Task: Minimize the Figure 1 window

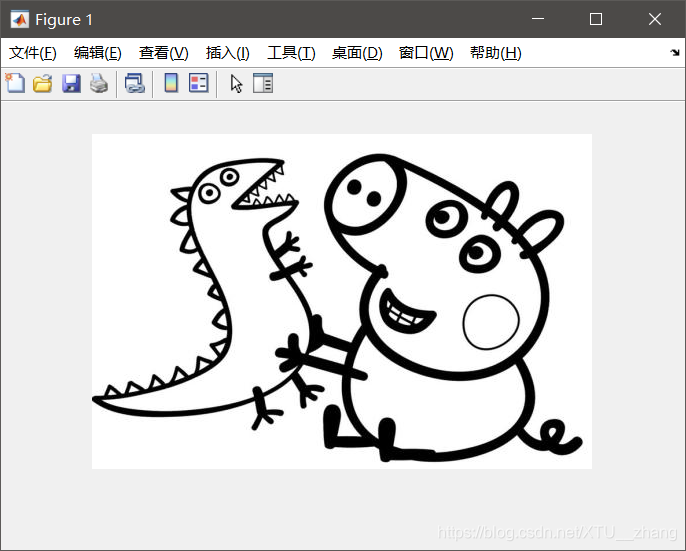Action: (x=538, y=19)
